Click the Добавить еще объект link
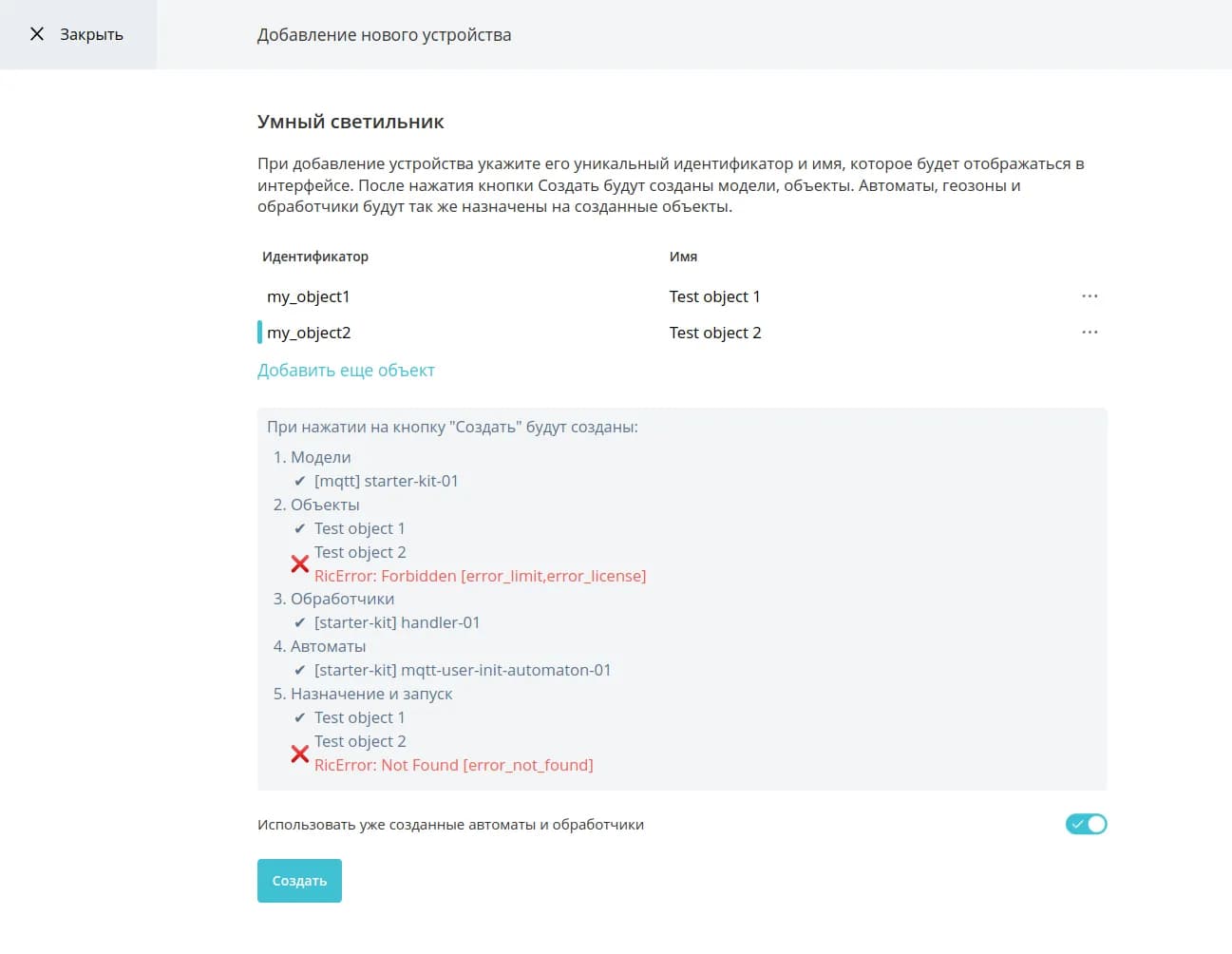Image resolution: width=1232 pixels, height=954 pixels. (x=346, y=371)
